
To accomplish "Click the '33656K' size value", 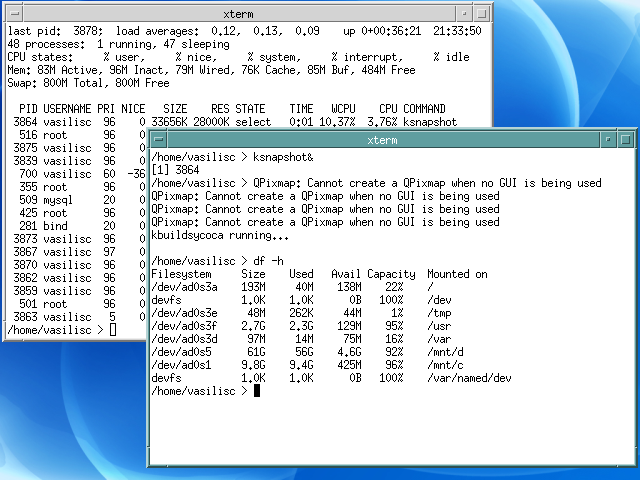I will 169,122.
